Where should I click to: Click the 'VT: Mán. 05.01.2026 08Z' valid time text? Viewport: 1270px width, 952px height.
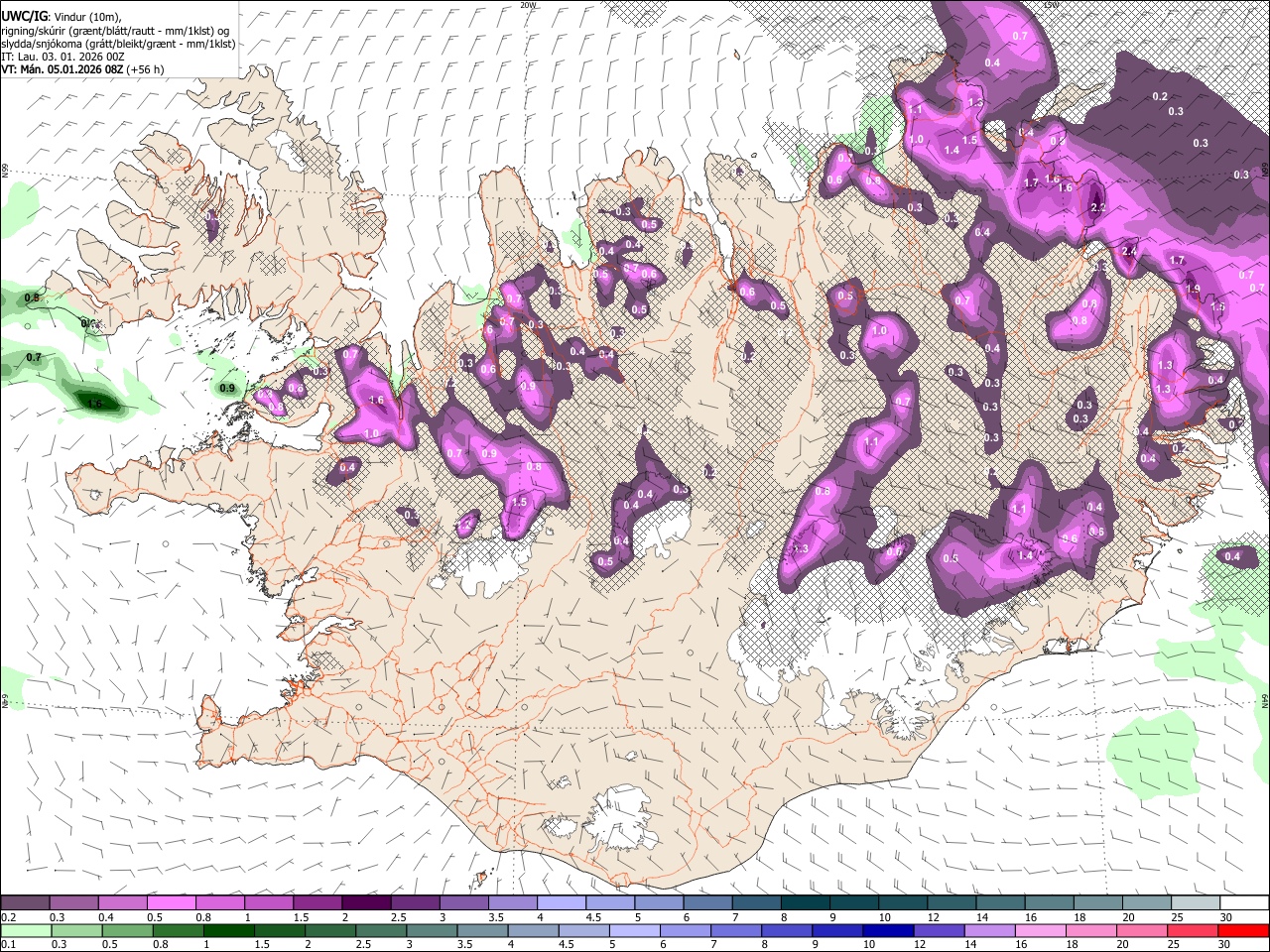(x=63, y=69)
